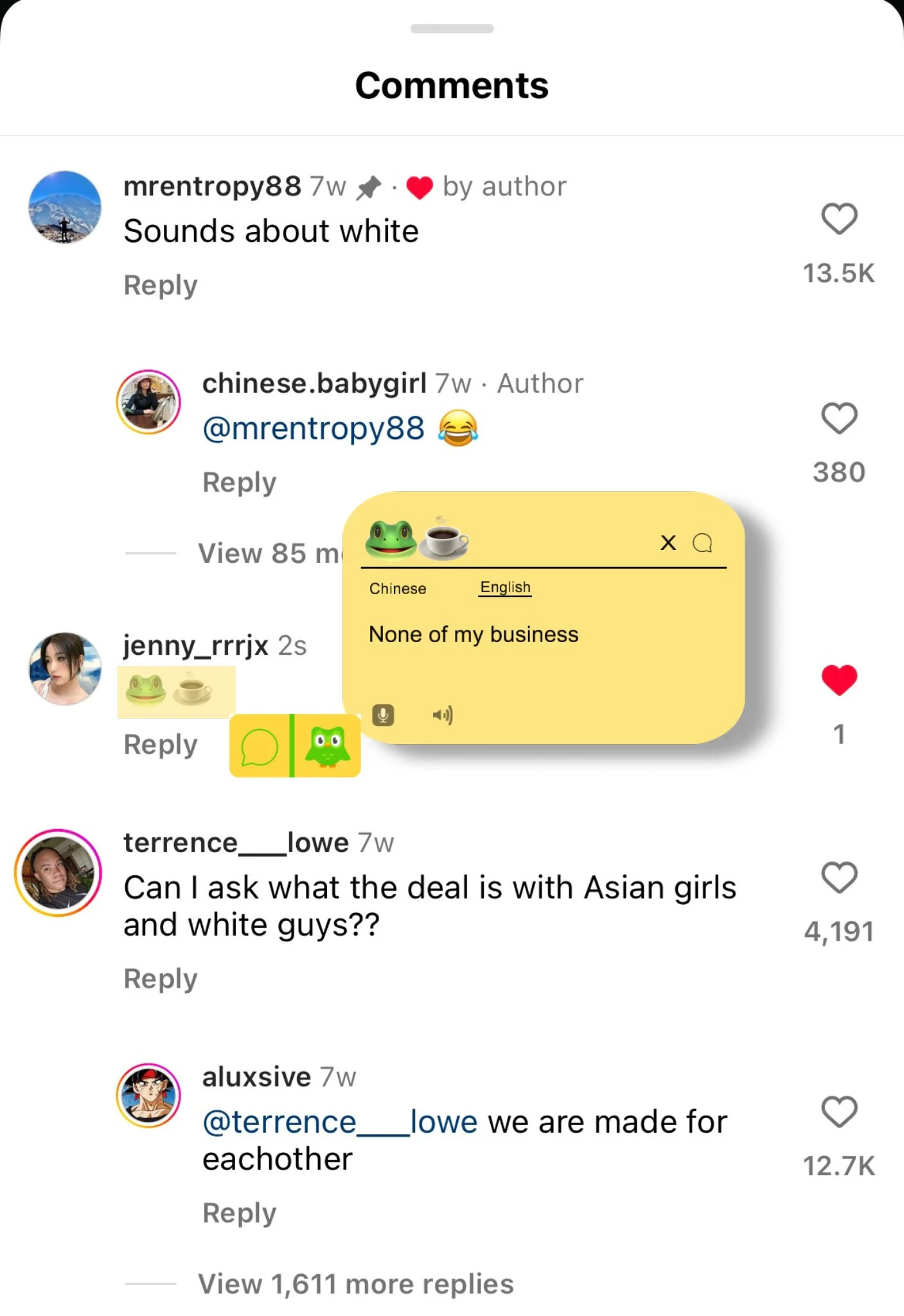Open the @terrence___lowe mention link
The image size is (904, 1316).
[x=340, y=1122]
